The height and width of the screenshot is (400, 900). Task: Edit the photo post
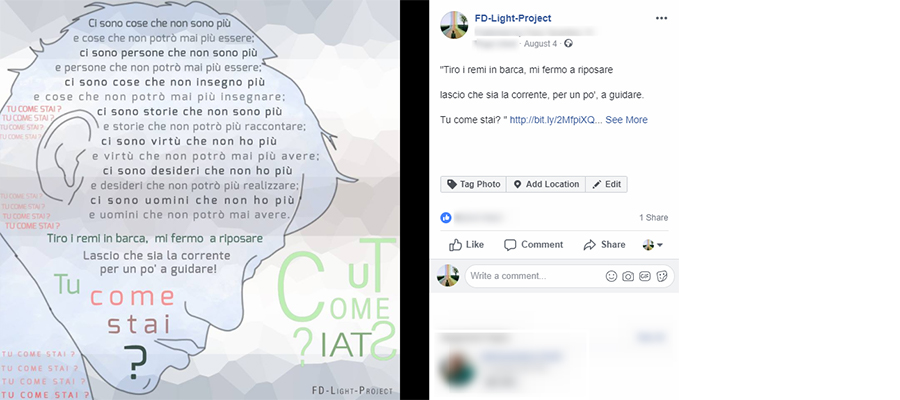pos(606,184)
